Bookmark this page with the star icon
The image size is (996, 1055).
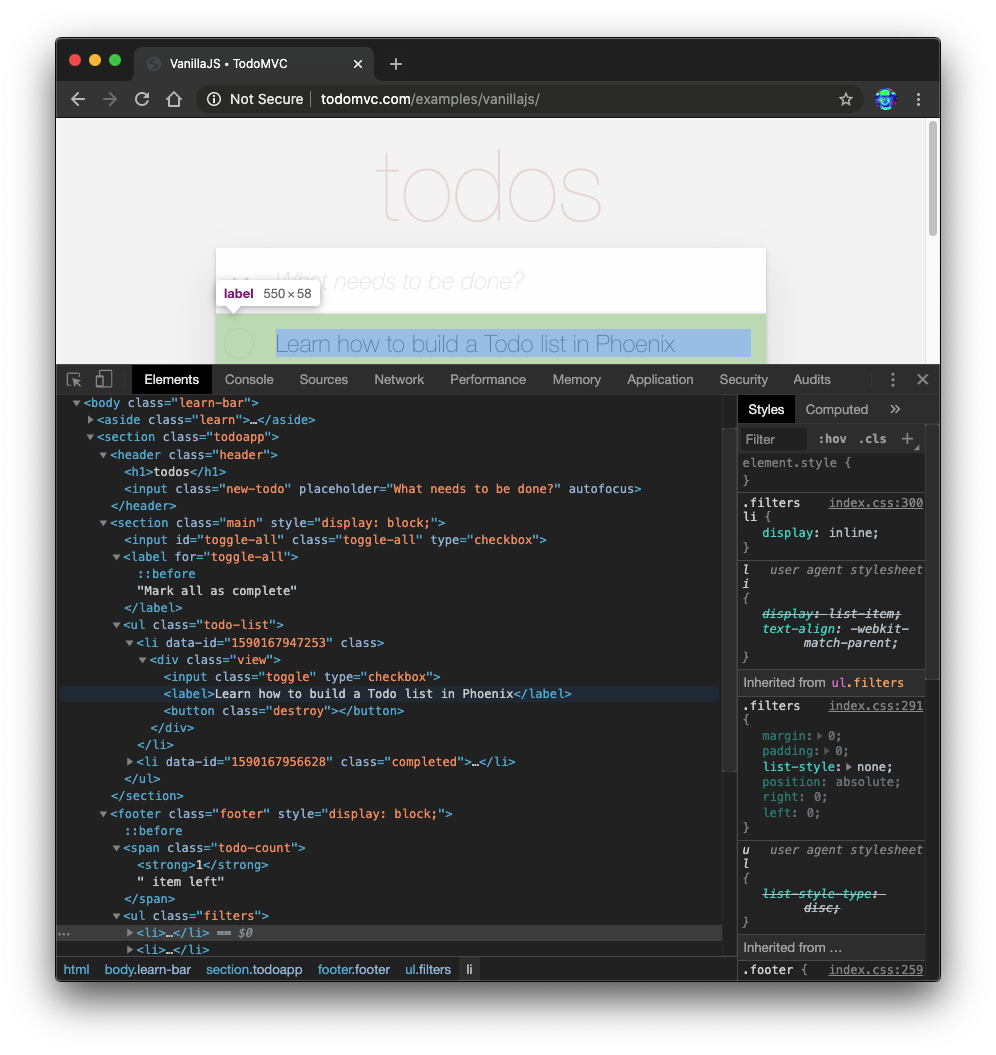[x=846, y=99]
